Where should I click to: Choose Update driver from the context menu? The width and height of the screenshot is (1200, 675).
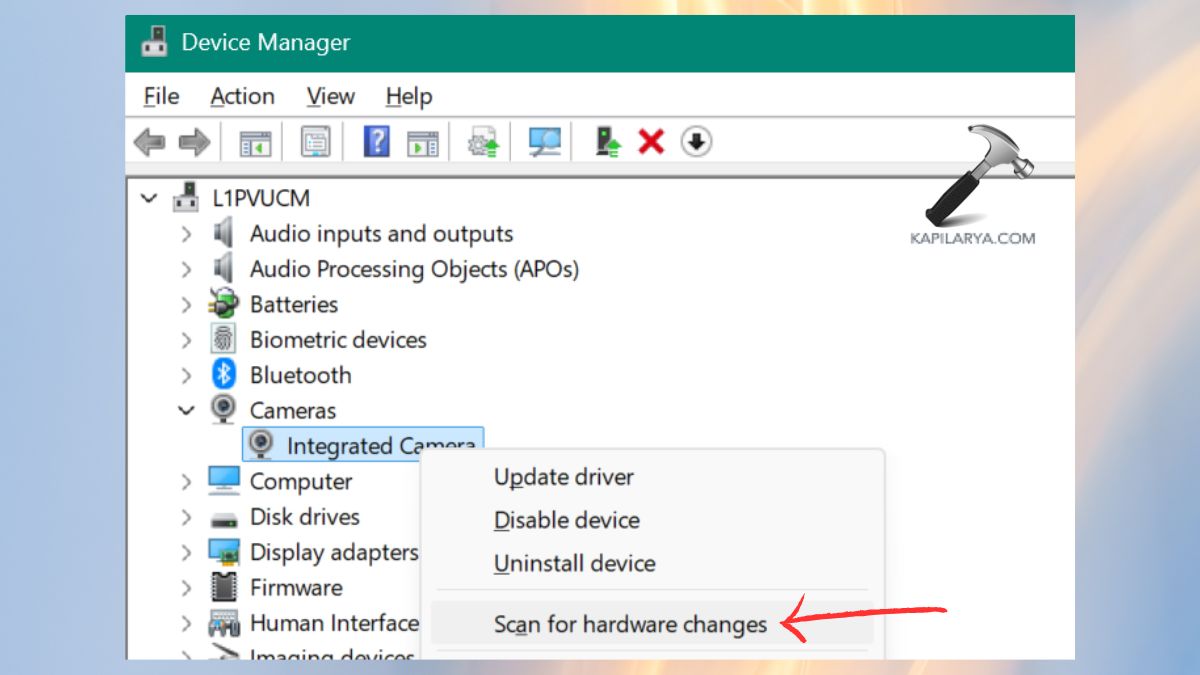[x=563, y=477]
